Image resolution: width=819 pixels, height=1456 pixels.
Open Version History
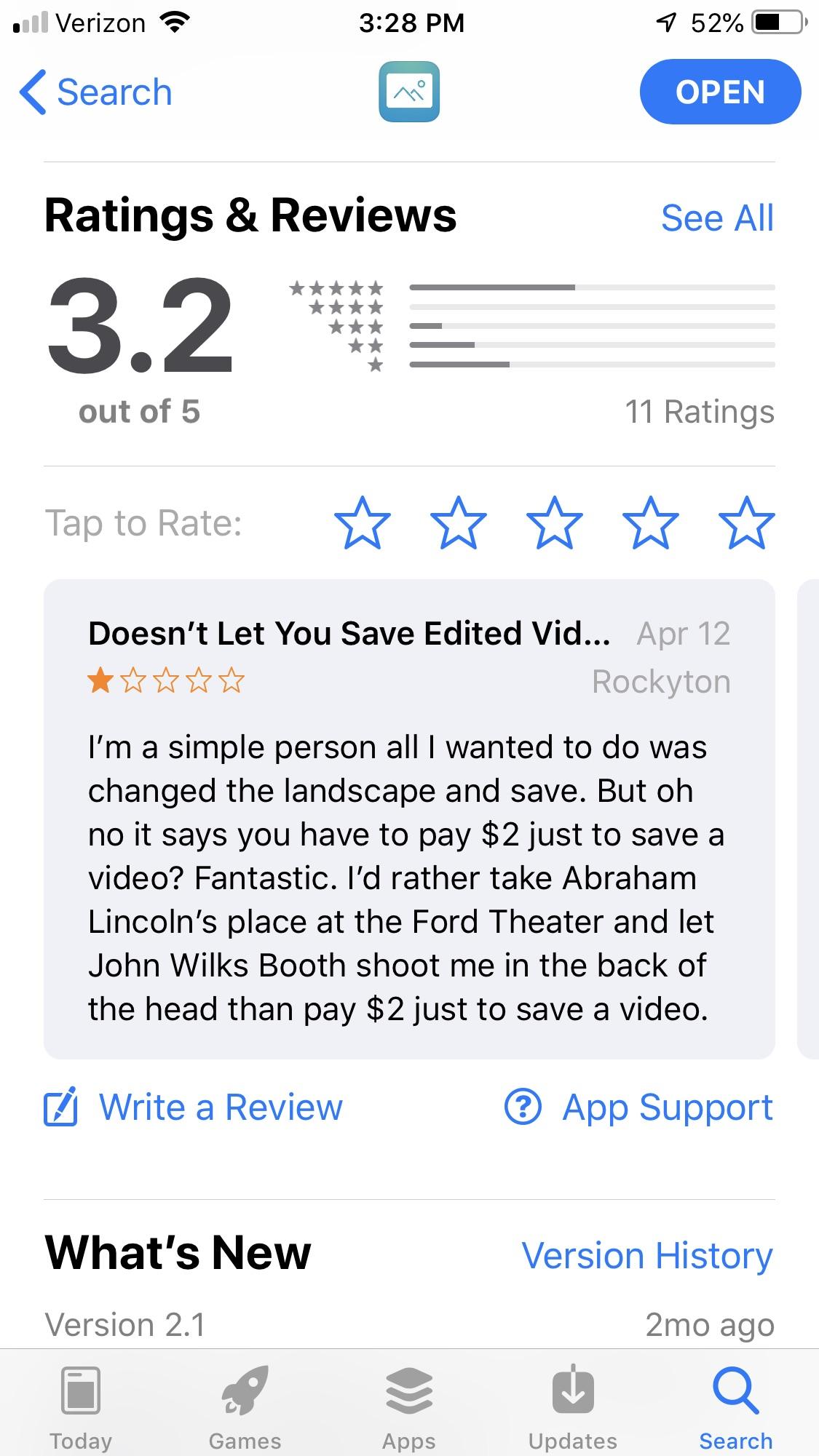647,1256
